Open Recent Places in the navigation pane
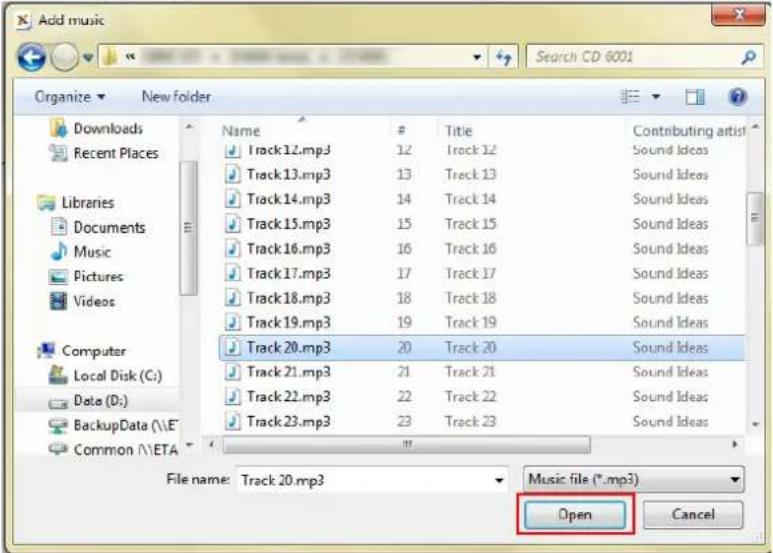Image resolution: width=773 pixels, height=553 pixels. 104,153
